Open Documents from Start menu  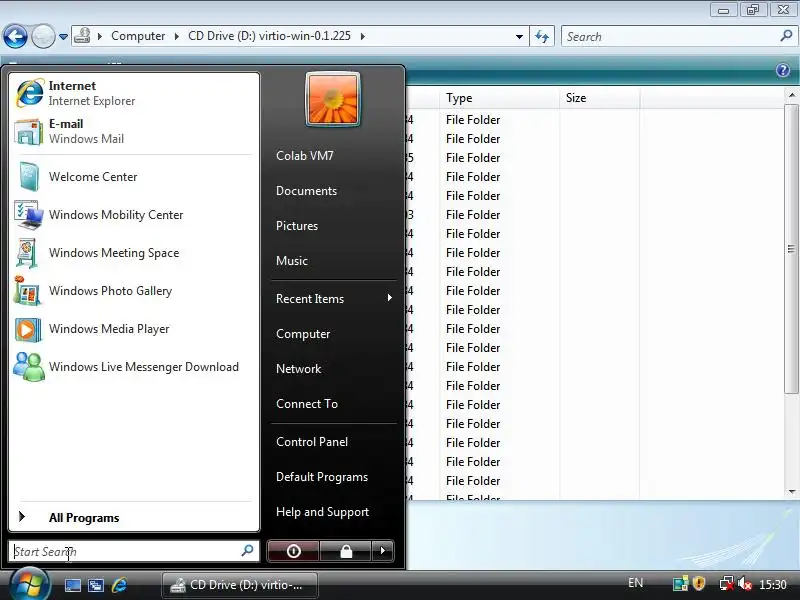(306, 191)
